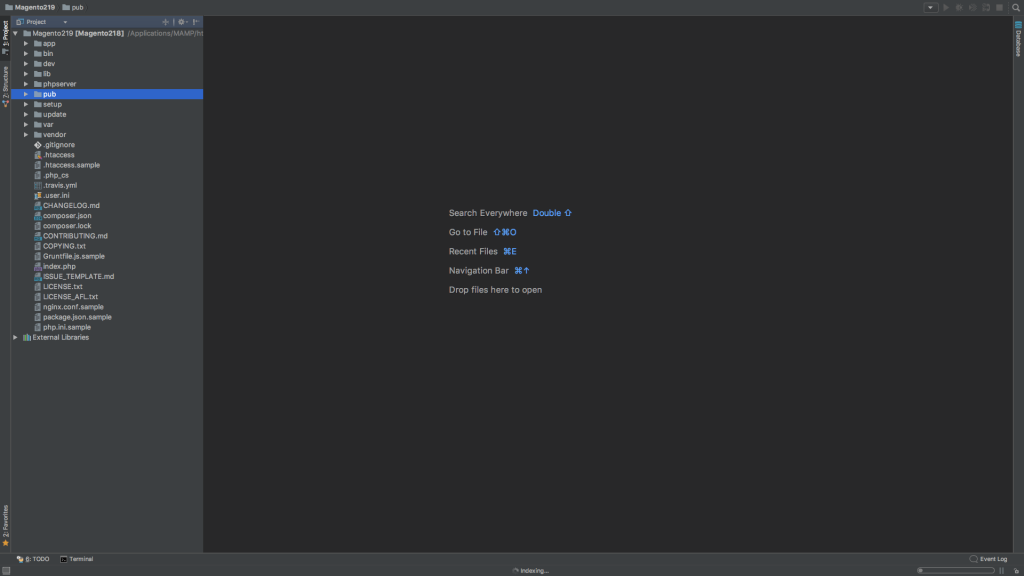Run the project with the green play icon
This screenshot has width=1024, height=576.
tap(946, 7)
